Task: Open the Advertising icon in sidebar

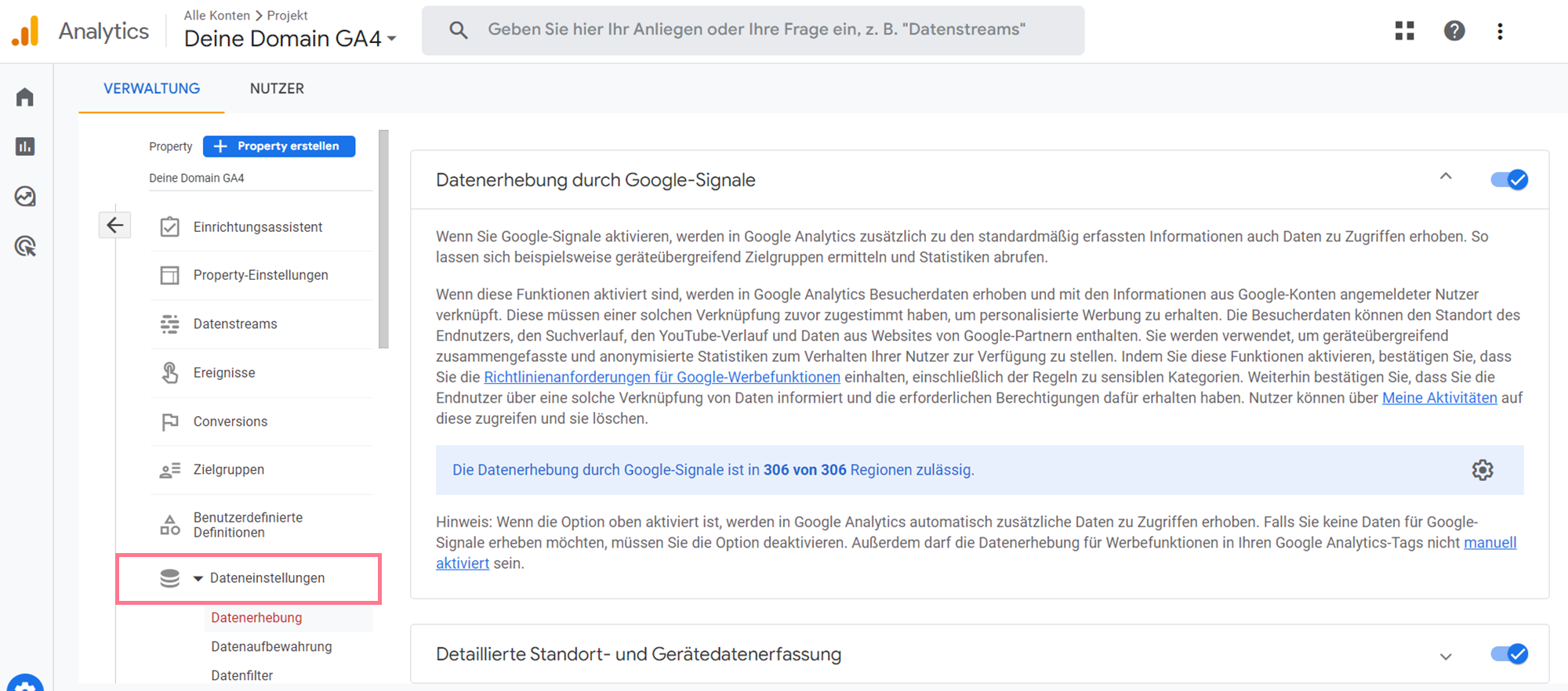Action: click(25, 247)
